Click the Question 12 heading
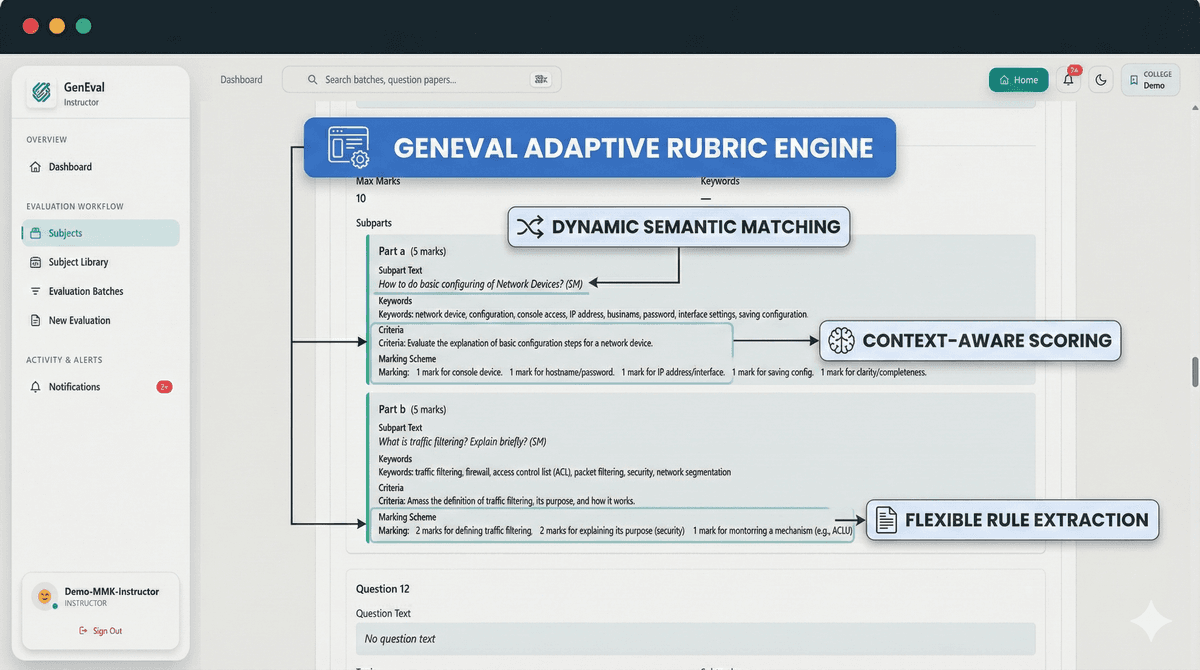1200x670 pixels. [383, 589]
